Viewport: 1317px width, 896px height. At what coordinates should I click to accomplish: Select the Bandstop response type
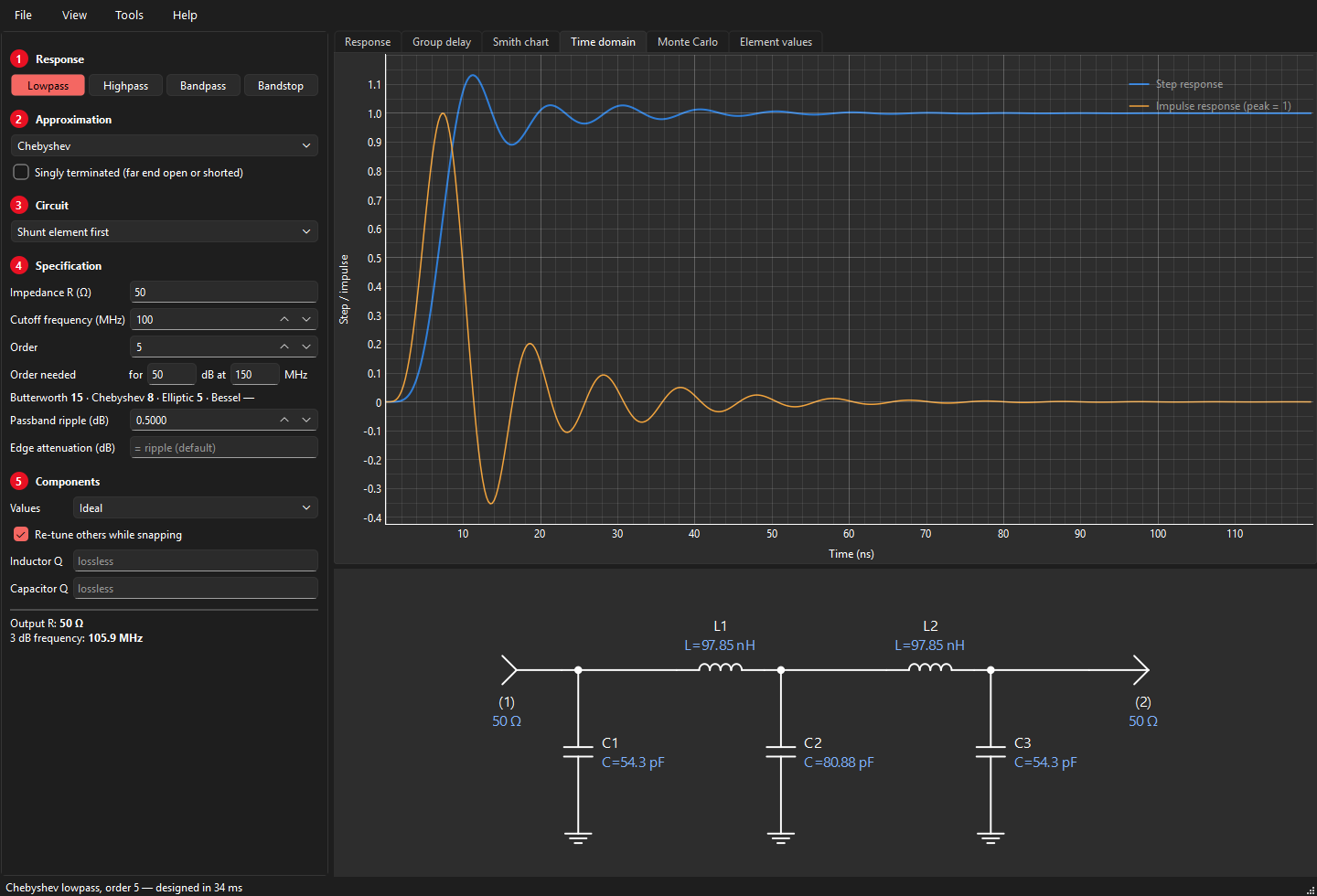[x=281, y=85]
